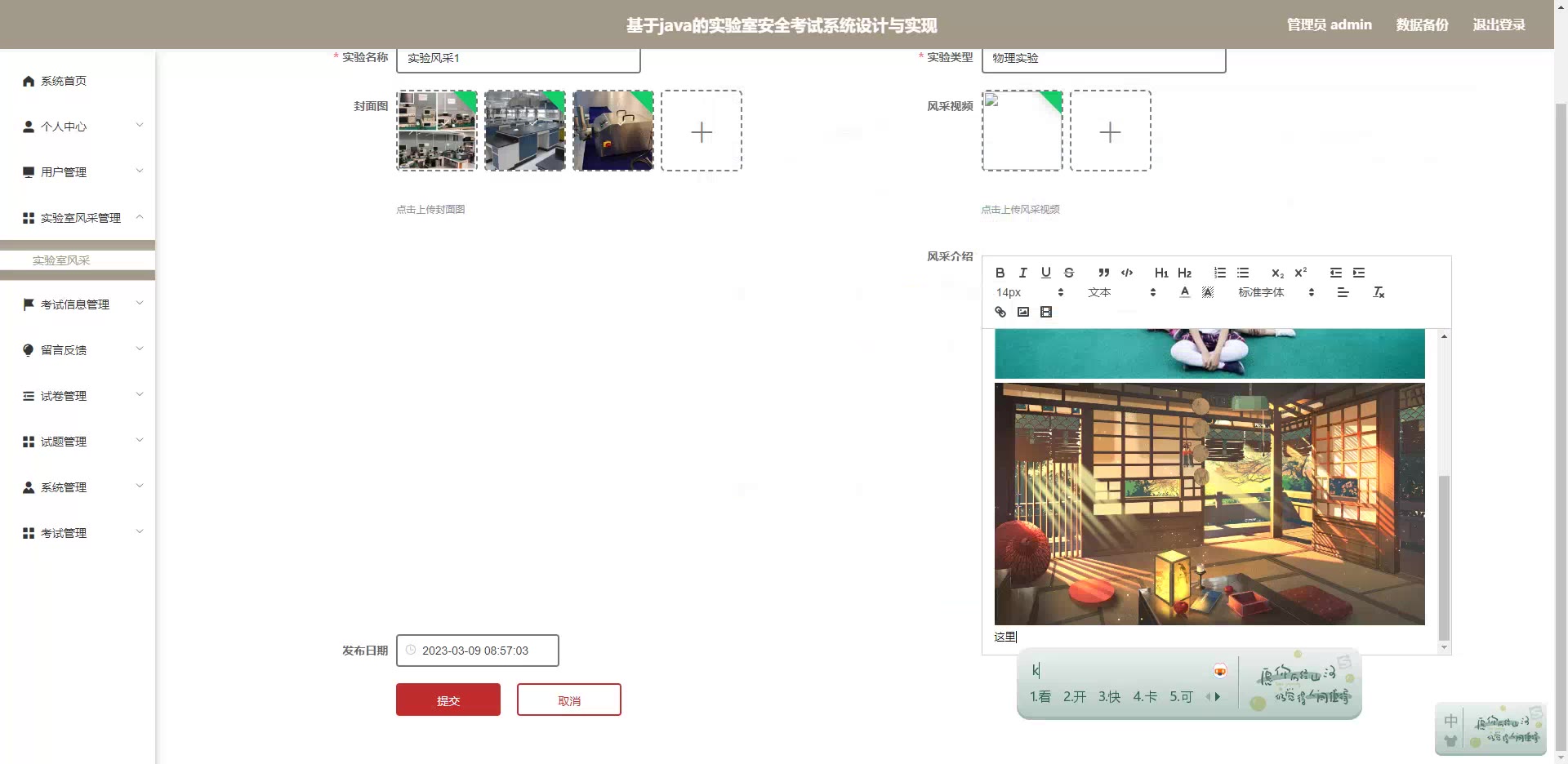Add a new 风采视频 video
Viewport: 1568px width, 764px height.
(1111, 131)
